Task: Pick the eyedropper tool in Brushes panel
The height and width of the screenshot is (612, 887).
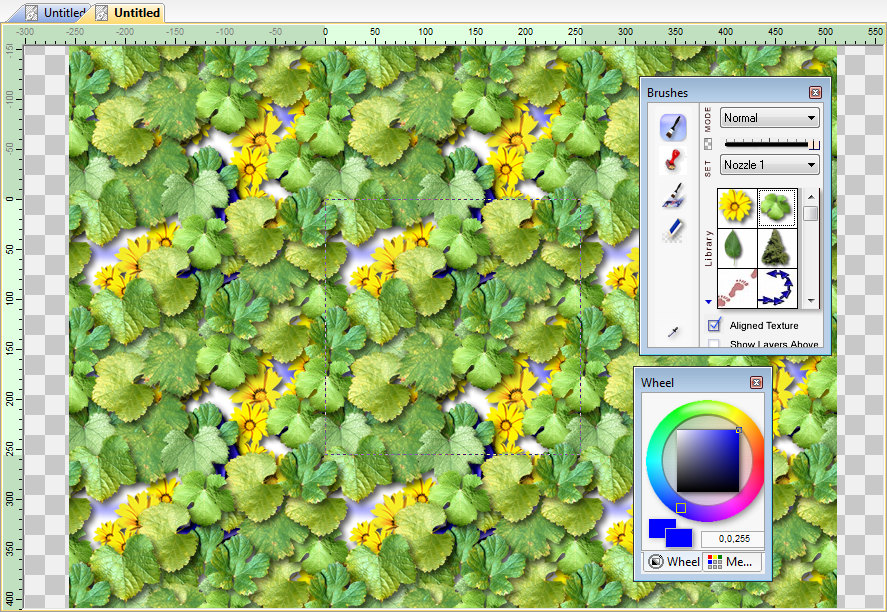Action: coord(673,331)
